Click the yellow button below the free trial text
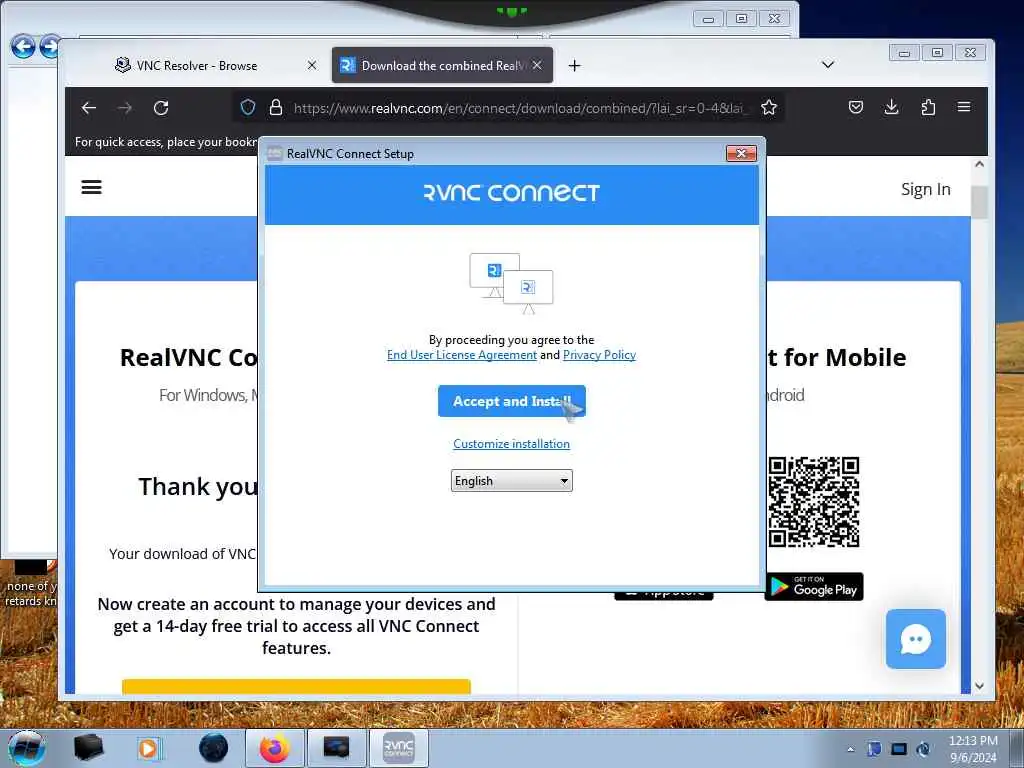 296,686
